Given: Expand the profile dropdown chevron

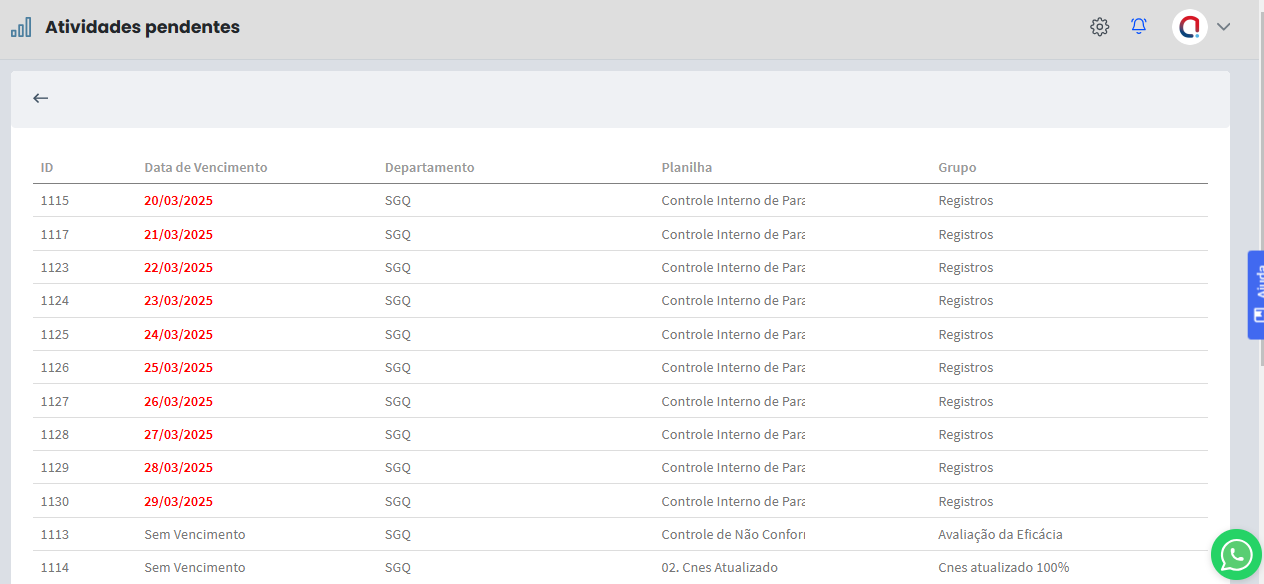Looking at the screenshot, I should (x=1223, y=27).
